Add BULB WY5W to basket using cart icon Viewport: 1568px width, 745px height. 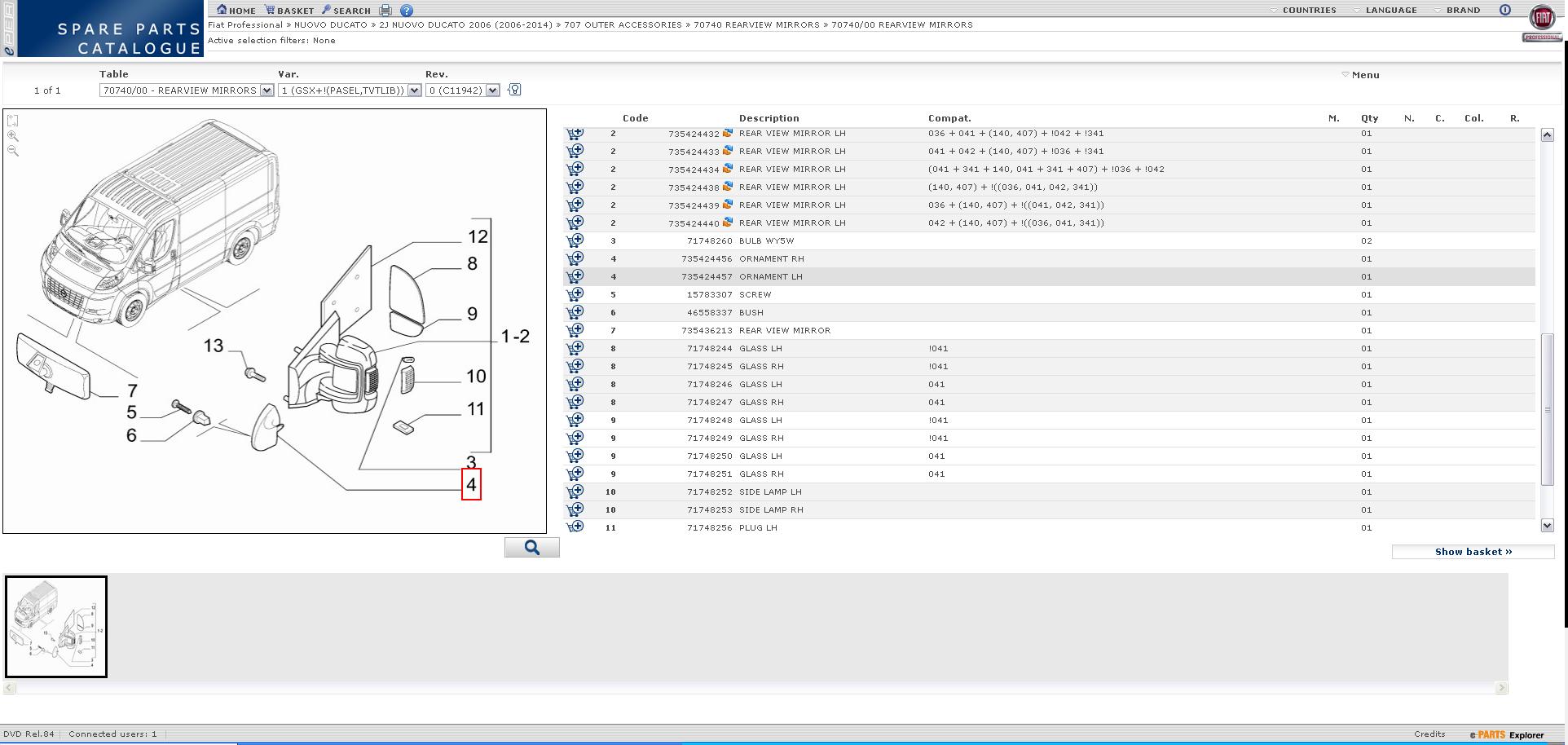tap(575, 240)
